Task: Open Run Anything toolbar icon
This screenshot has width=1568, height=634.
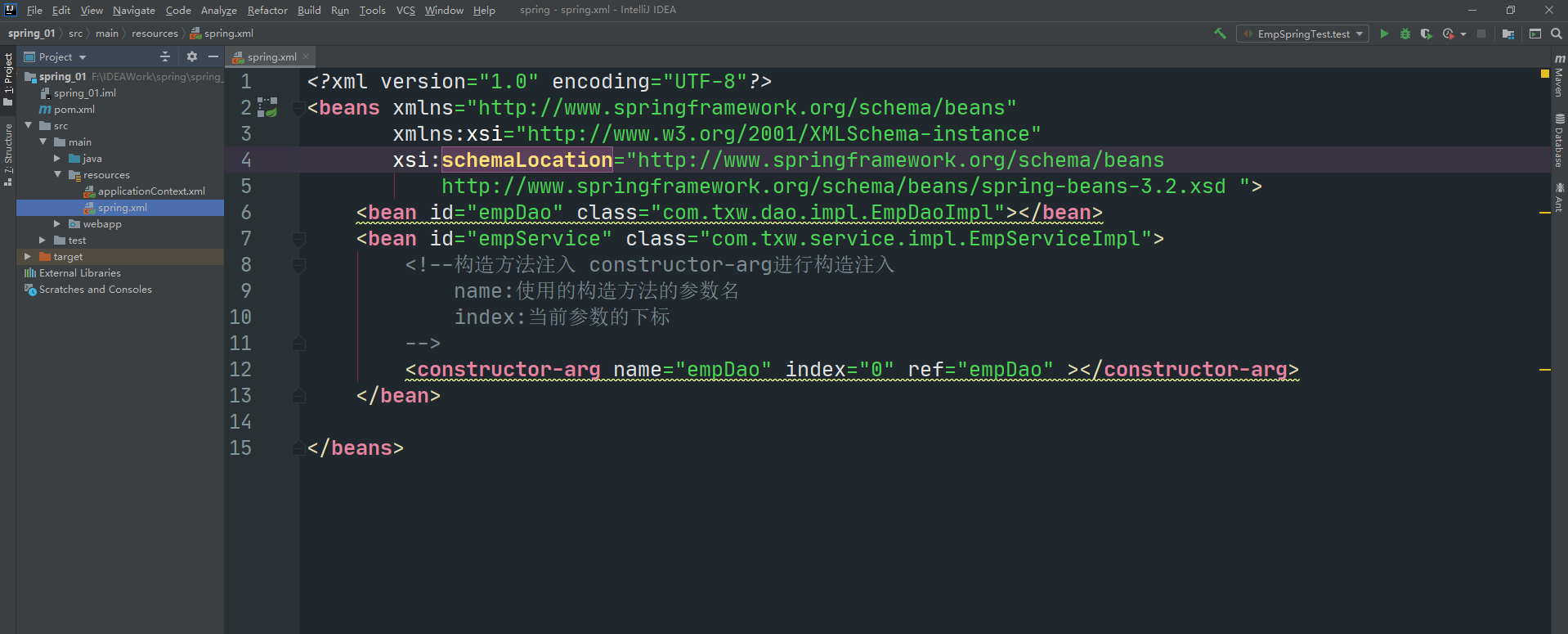Action: tap(1535, 34)
